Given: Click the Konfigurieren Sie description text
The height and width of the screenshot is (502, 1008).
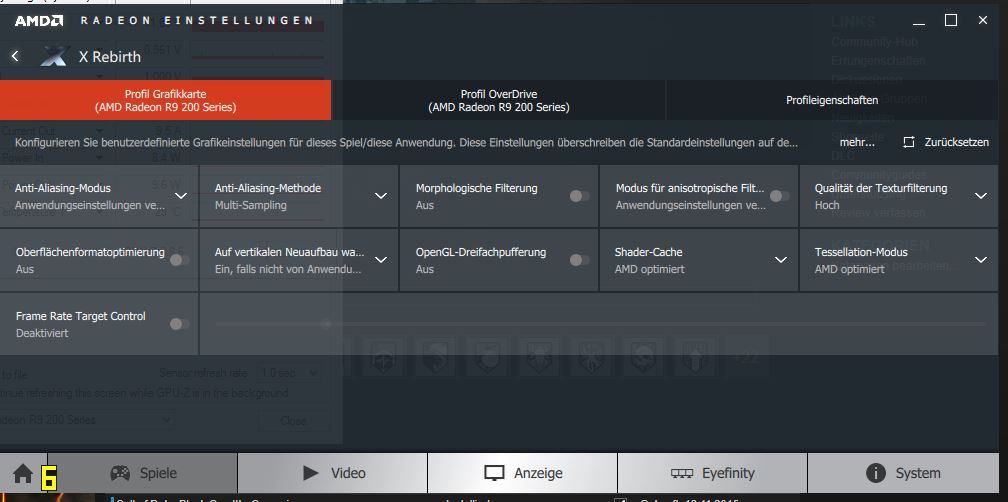Looking at the screenshot, I should click(x=406, y=142).
